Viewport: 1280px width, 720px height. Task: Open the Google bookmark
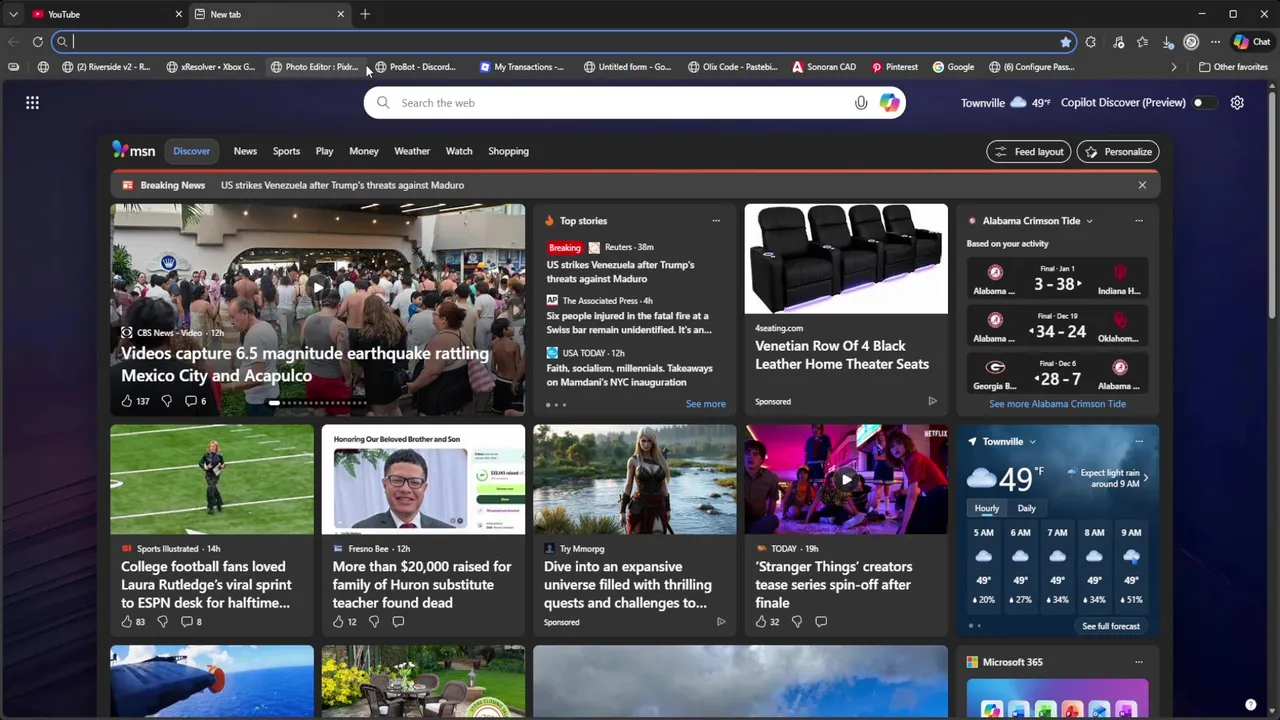[953, 67]
